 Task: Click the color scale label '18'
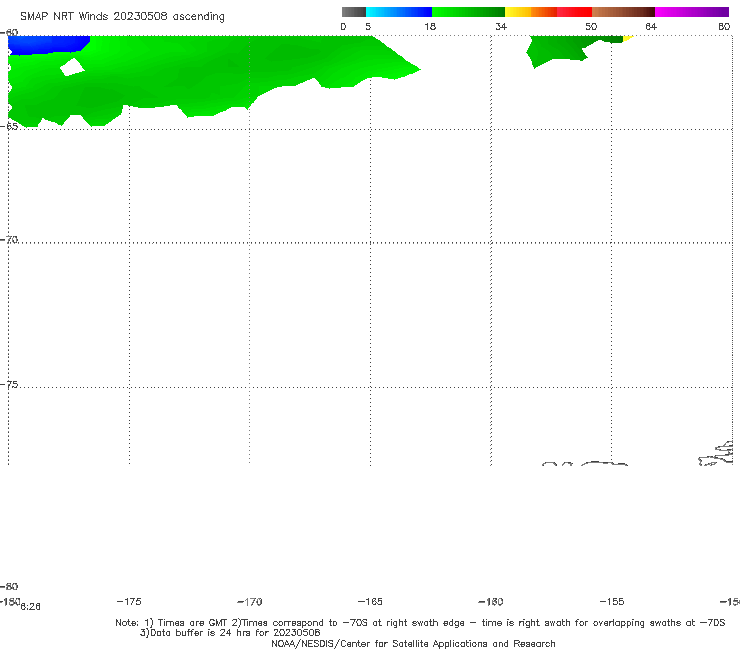tap(430, 26)
